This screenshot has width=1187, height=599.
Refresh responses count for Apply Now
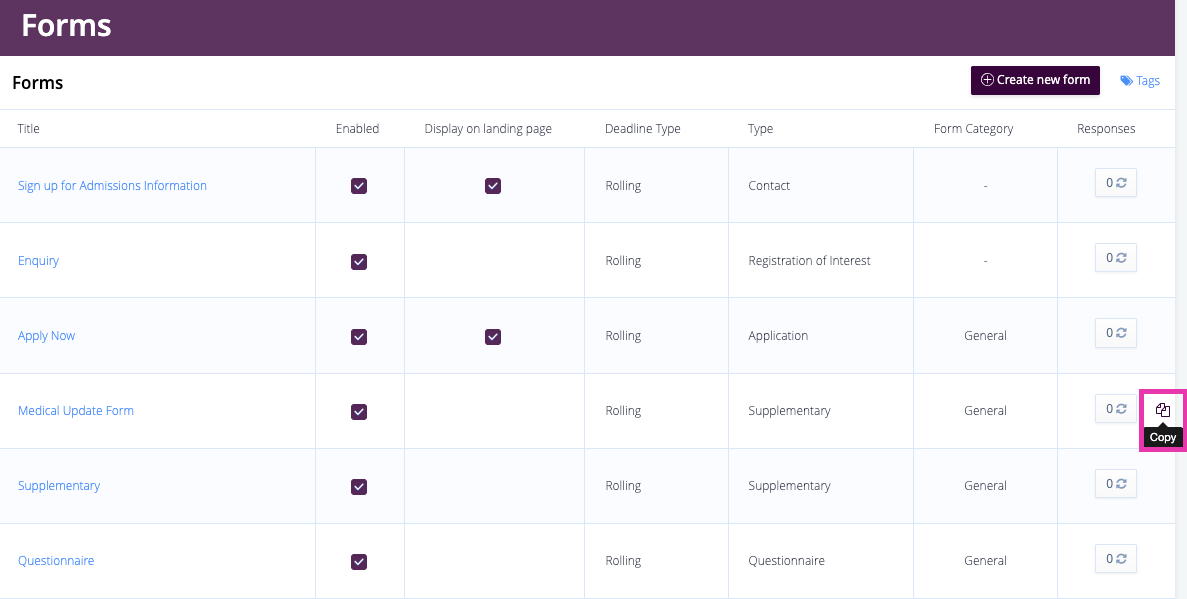(x=1116, y=332)
